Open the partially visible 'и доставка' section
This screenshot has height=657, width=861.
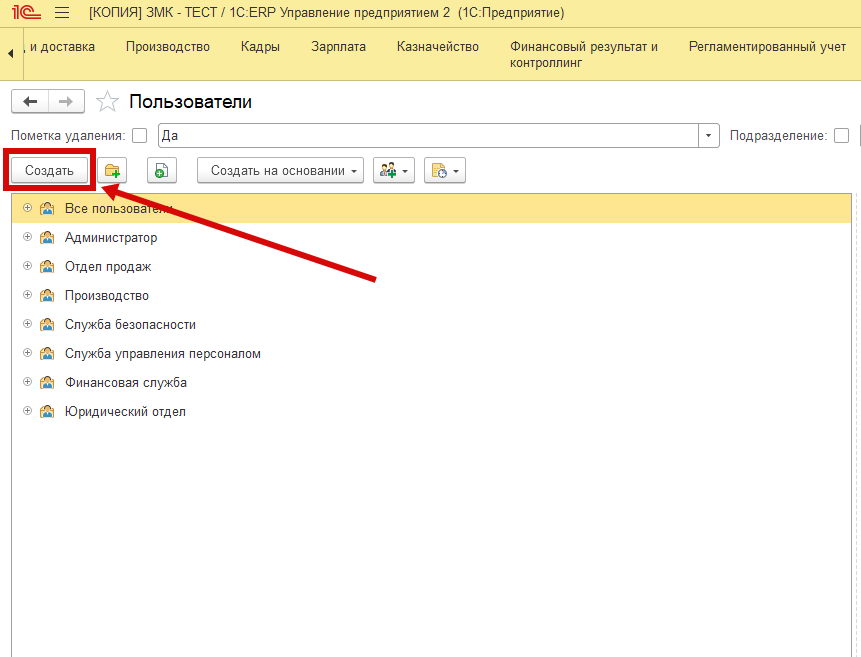tap(59, 47)
